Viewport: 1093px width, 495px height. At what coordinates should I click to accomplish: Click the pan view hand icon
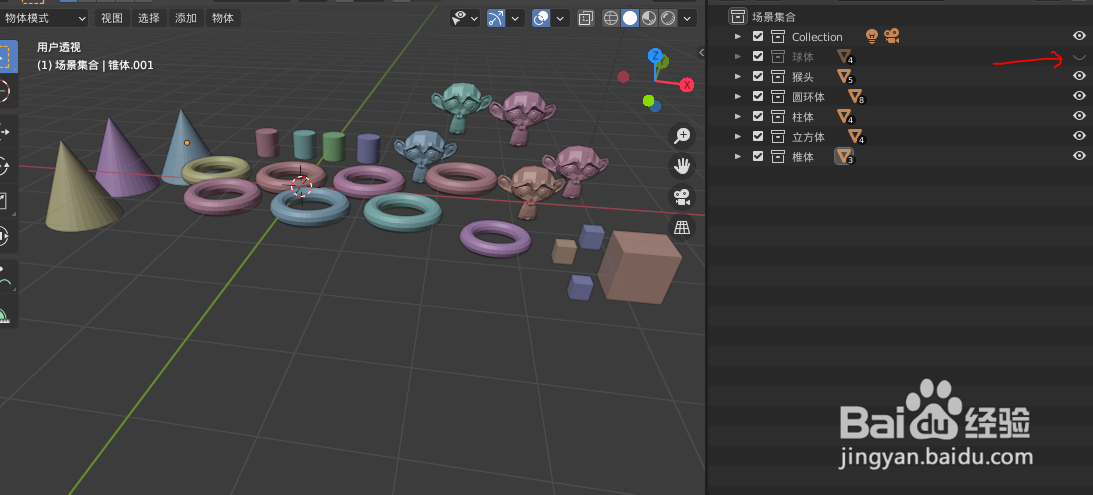[x=682, y=166]
